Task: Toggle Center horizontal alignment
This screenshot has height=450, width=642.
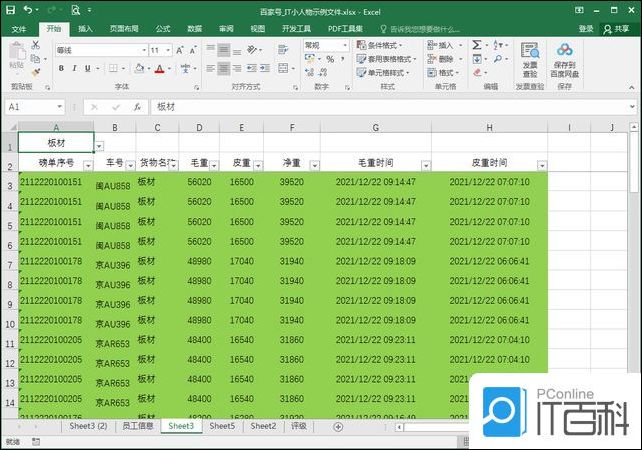Action: point(224,68)
